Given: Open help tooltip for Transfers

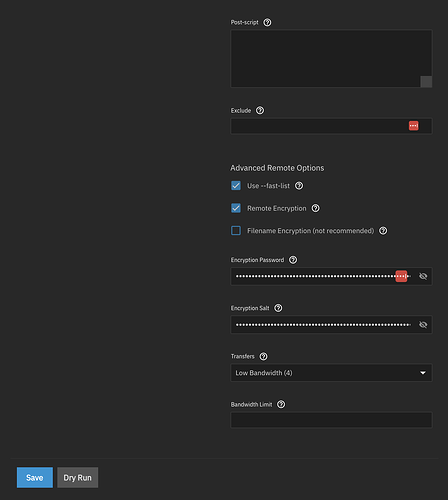Looking at the screenshot, I should 263,356.
